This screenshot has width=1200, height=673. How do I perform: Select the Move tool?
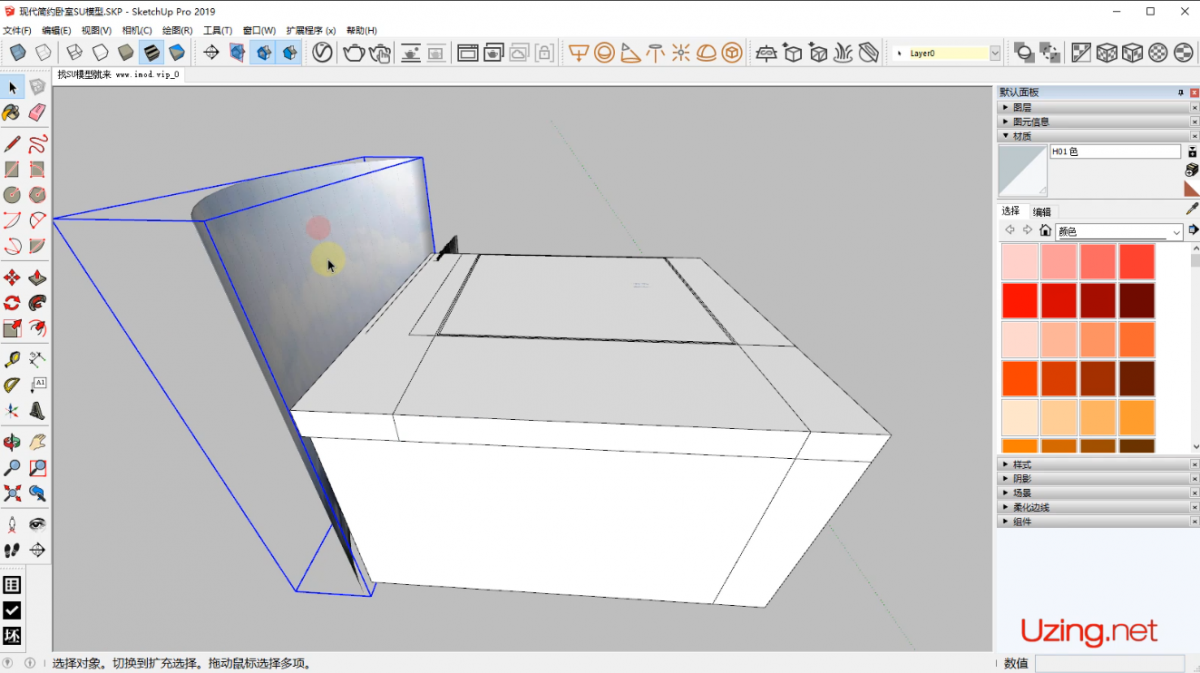(12, 277)
